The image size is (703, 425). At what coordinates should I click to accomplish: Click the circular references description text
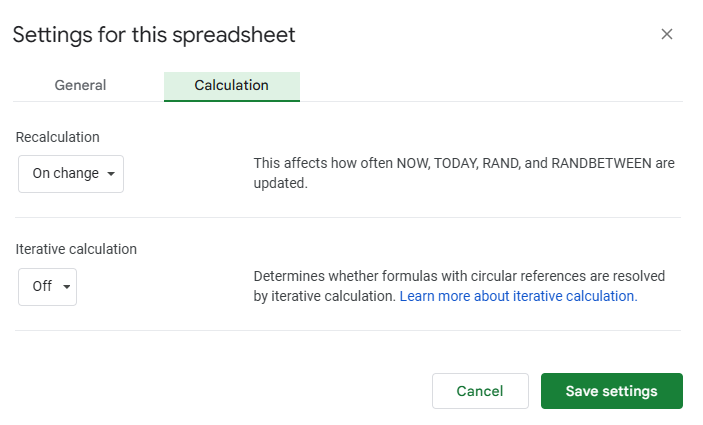pyautogui.click(x=459, y=286)
